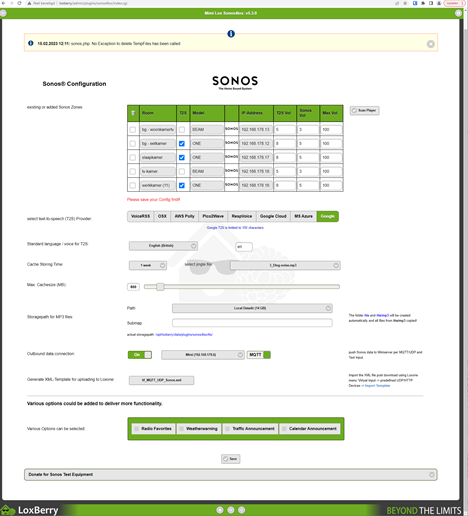Open the Cache Storing Time 1 week dropdown
The image size is (468, 516).
[x=148, y=265]
